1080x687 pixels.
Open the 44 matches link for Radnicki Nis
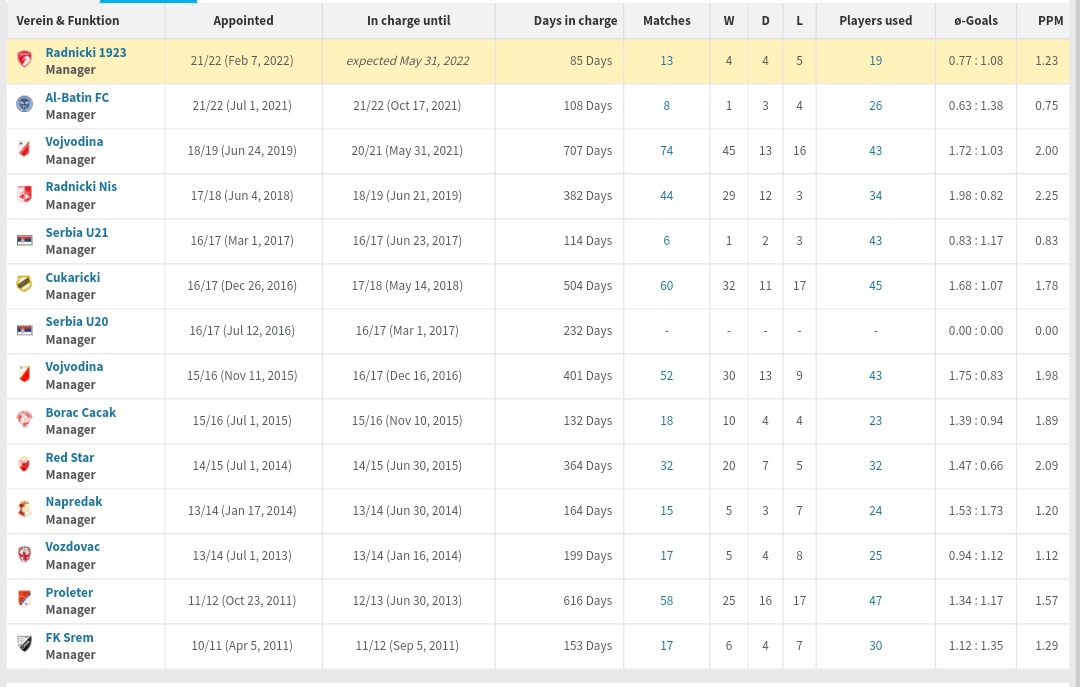666,196
